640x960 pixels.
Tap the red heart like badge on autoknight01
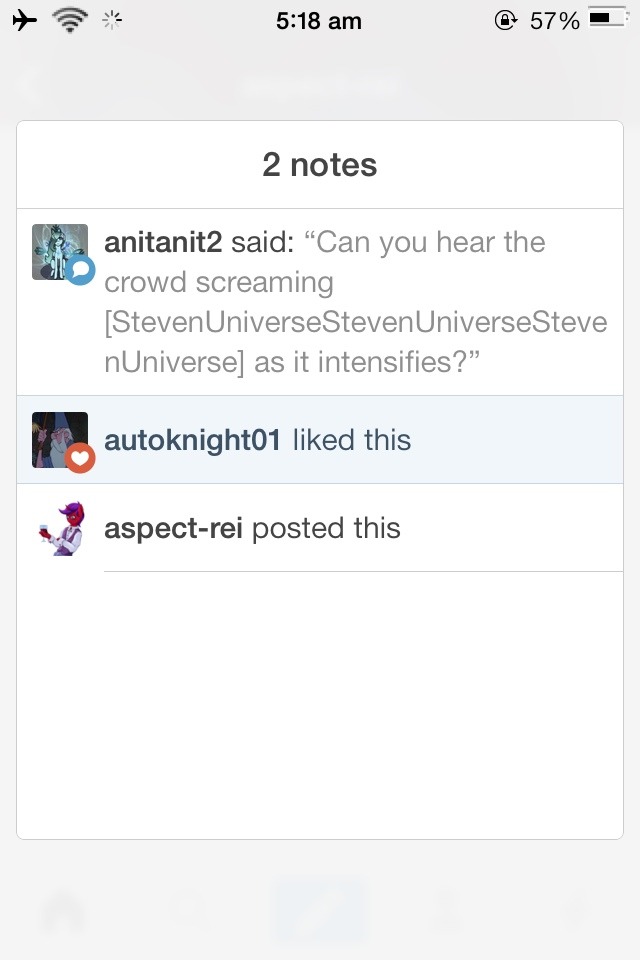80,458
